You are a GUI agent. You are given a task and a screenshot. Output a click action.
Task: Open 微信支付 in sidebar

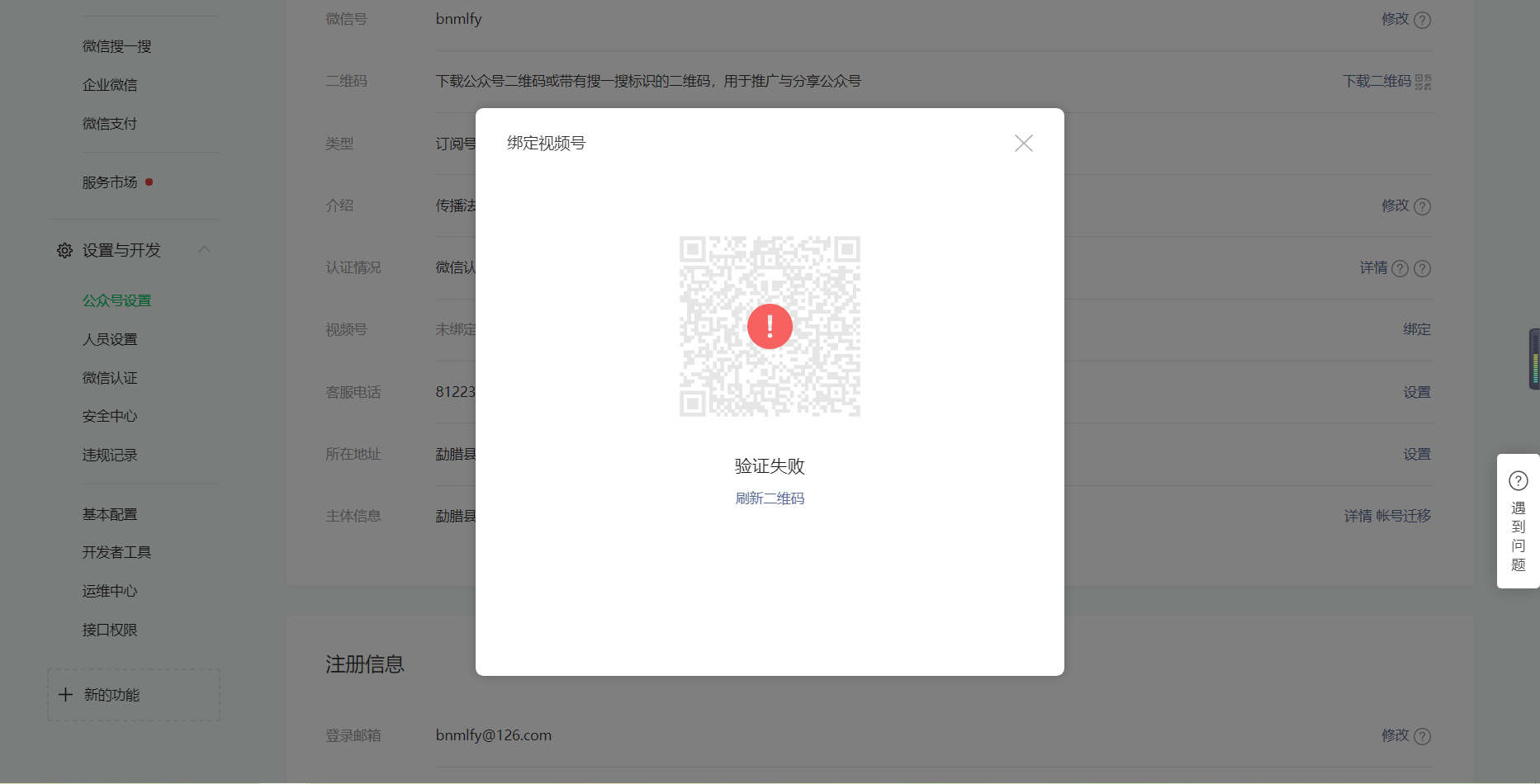coord(110,124)
